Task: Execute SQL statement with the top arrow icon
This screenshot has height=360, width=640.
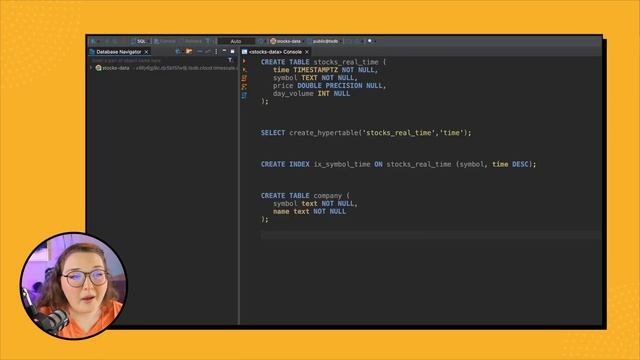Action: (x=244, y=61)
